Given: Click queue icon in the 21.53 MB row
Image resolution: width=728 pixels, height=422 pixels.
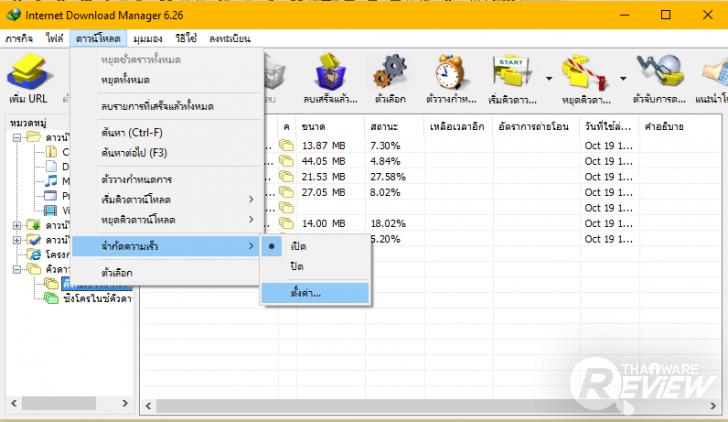Looking at the screenshot, I should tap(286, 176).
